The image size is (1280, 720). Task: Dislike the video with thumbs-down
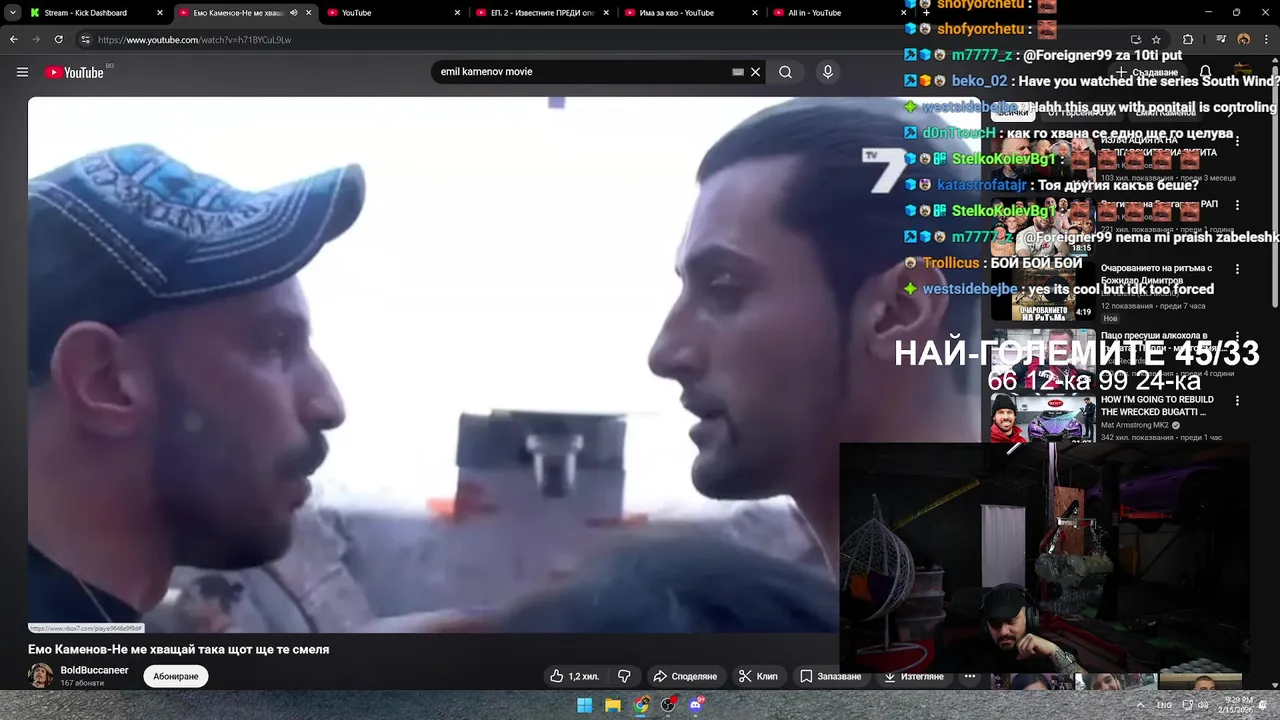click(x=624, y=677)
